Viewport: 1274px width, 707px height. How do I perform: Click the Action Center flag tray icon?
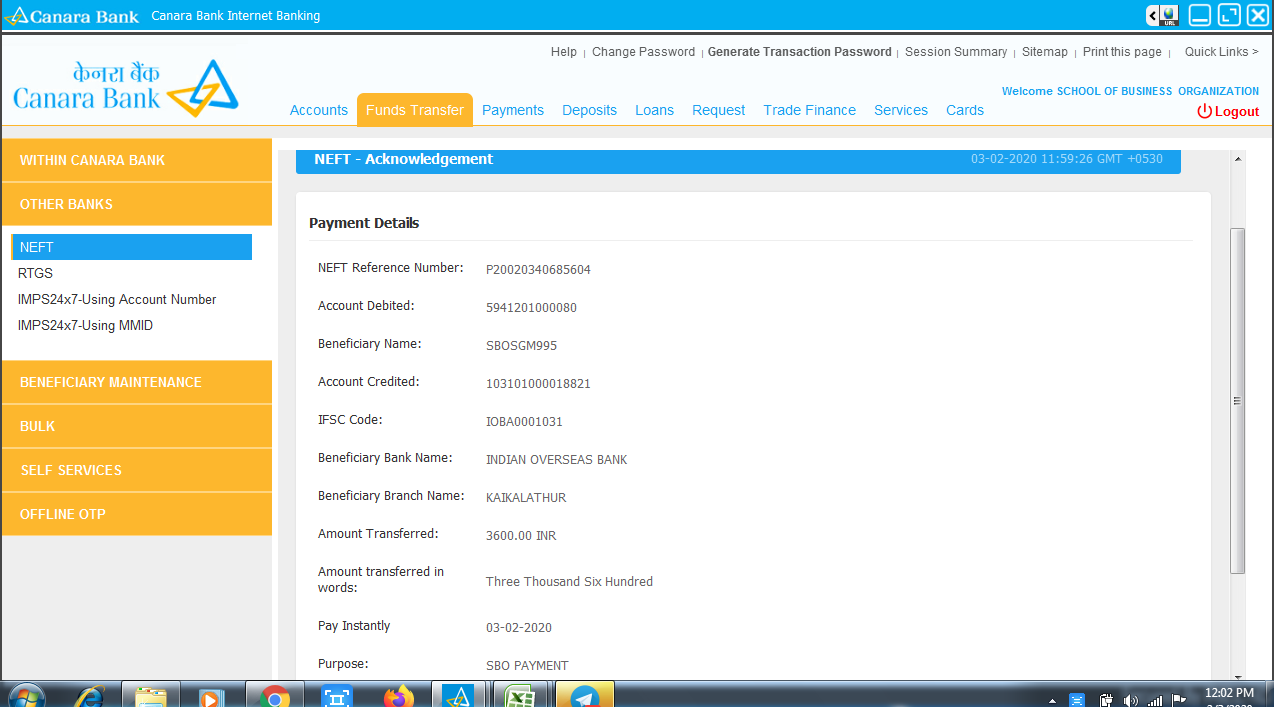[x=1179, y=700]
